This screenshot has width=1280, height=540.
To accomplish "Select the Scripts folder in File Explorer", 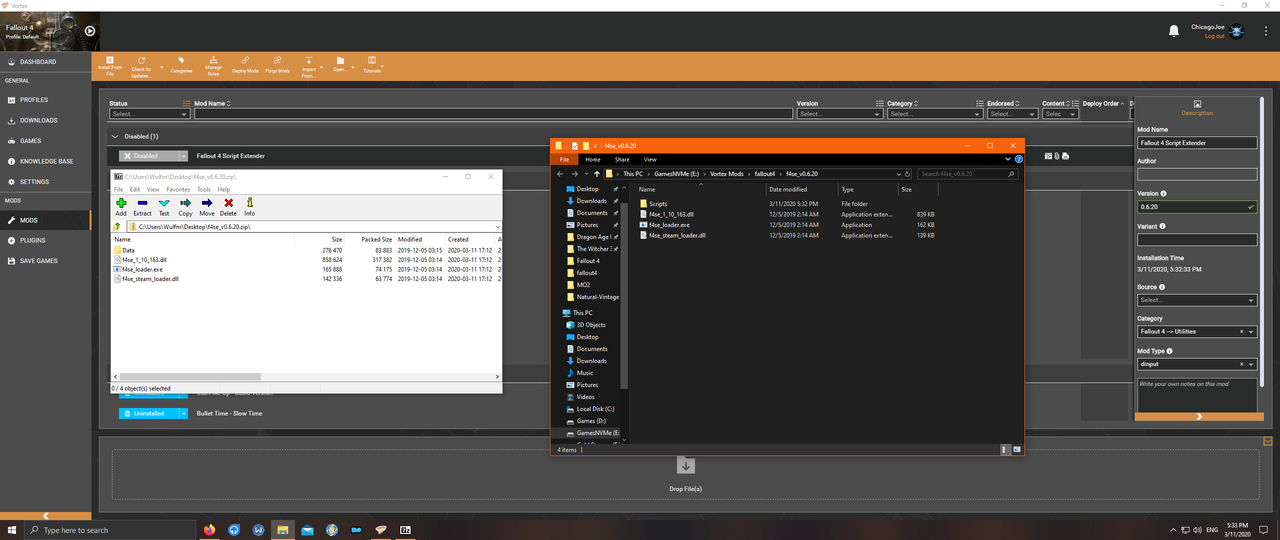I will pos(657,203).
